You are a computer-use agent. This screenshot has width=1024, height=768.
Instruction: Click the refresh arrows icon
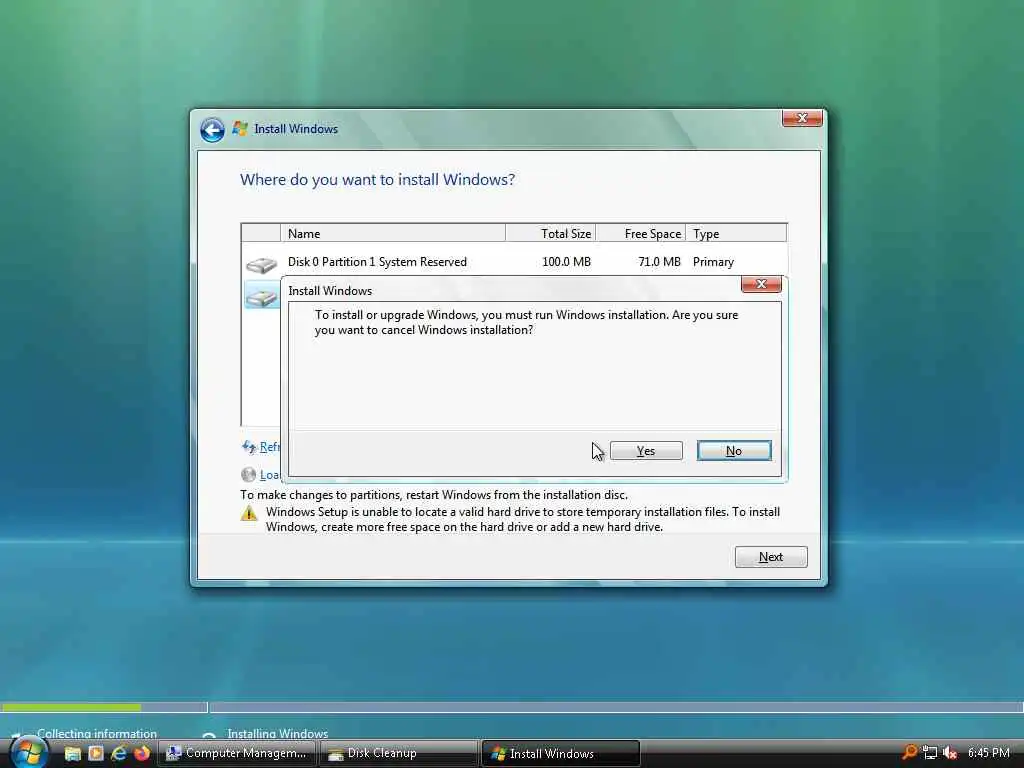[x=249, y=447]
